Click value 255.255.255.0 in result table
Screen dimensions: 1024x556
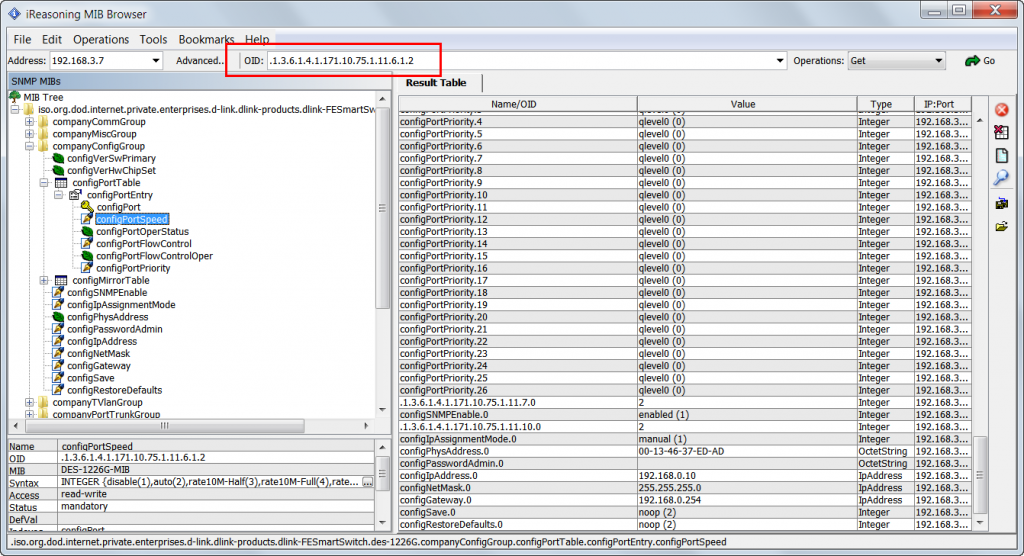coord(670,488)
